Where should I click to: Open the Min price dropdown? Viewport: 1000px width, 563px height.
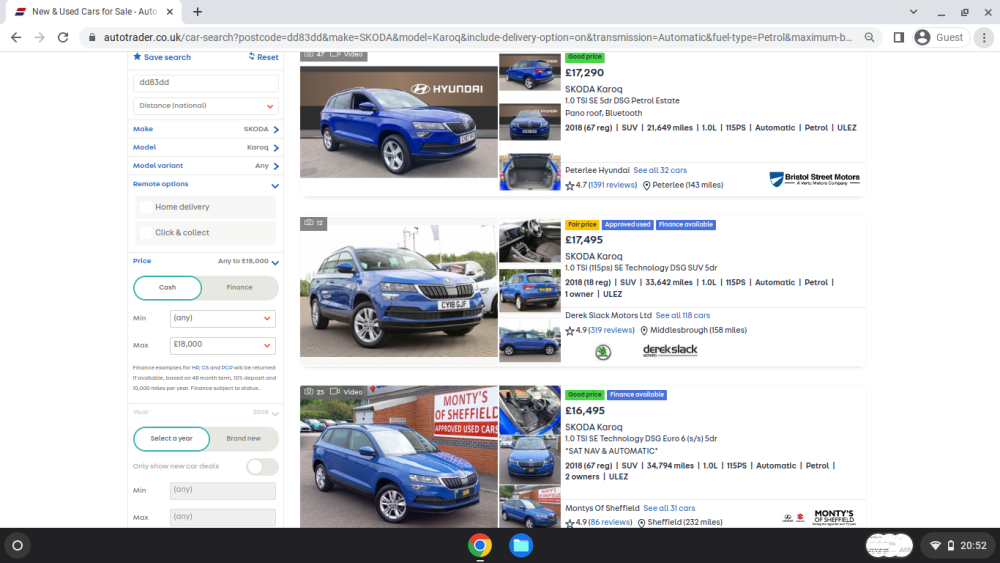pyautogui.click(x=223, y=318)
